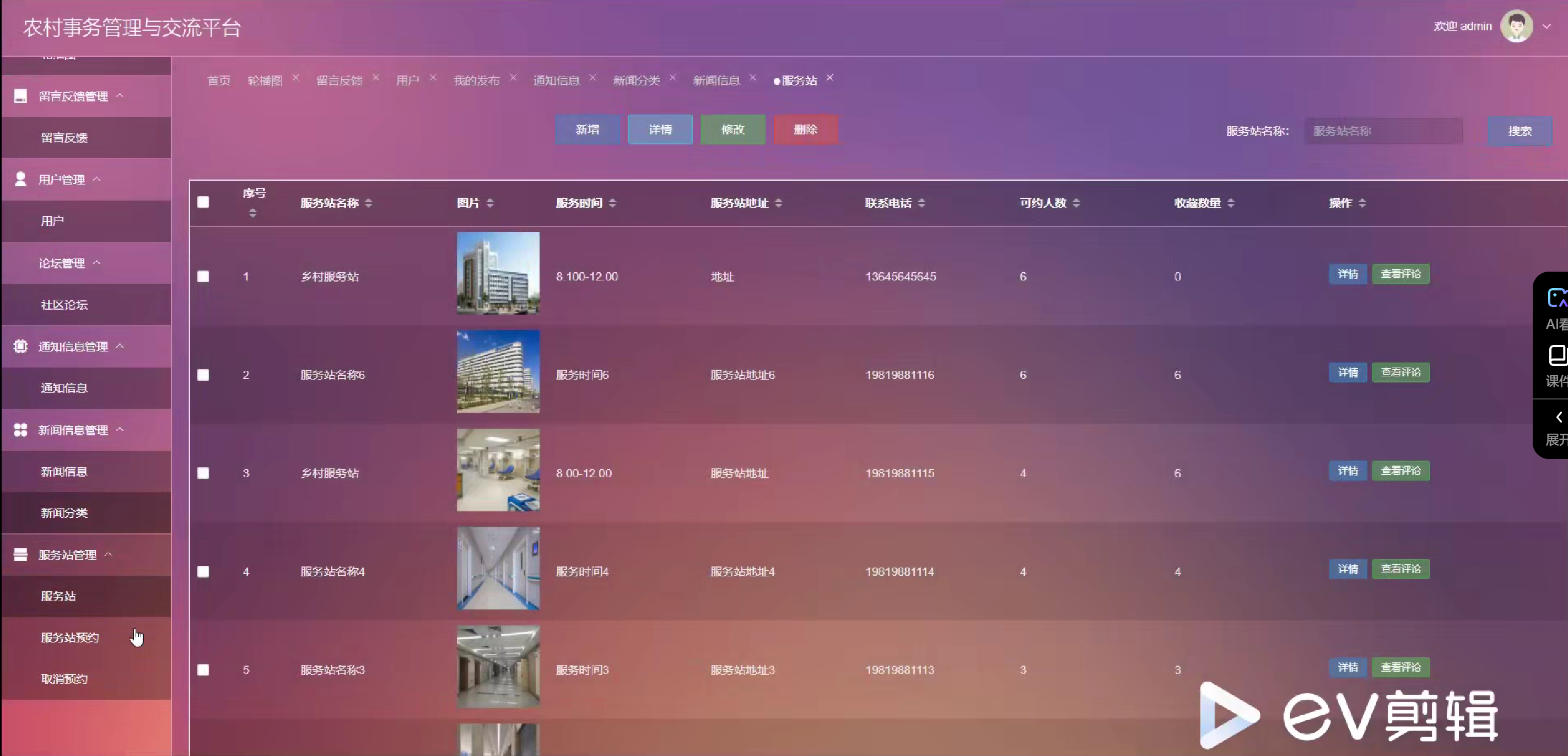Open 详情 for row 2 服务站名称6
The height and width of the screenshot is (756, 1568).
1348,372
